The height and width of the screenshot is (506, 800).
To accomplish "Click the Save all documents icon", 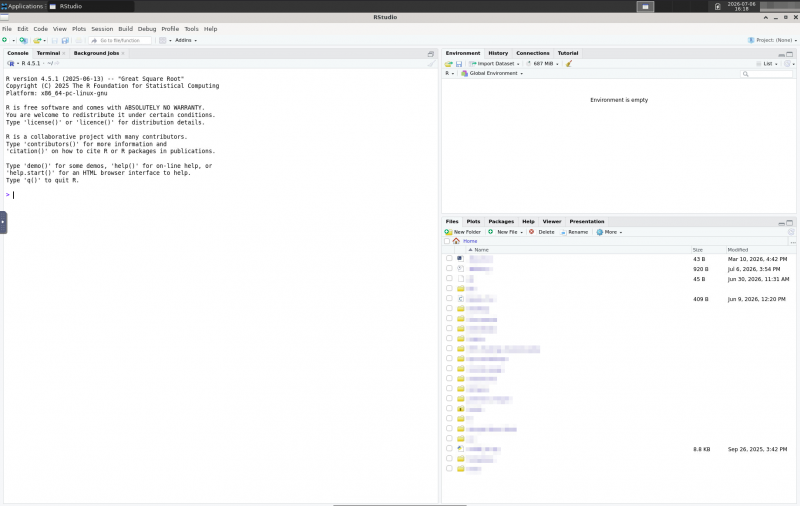I will (x=65, y=40).
